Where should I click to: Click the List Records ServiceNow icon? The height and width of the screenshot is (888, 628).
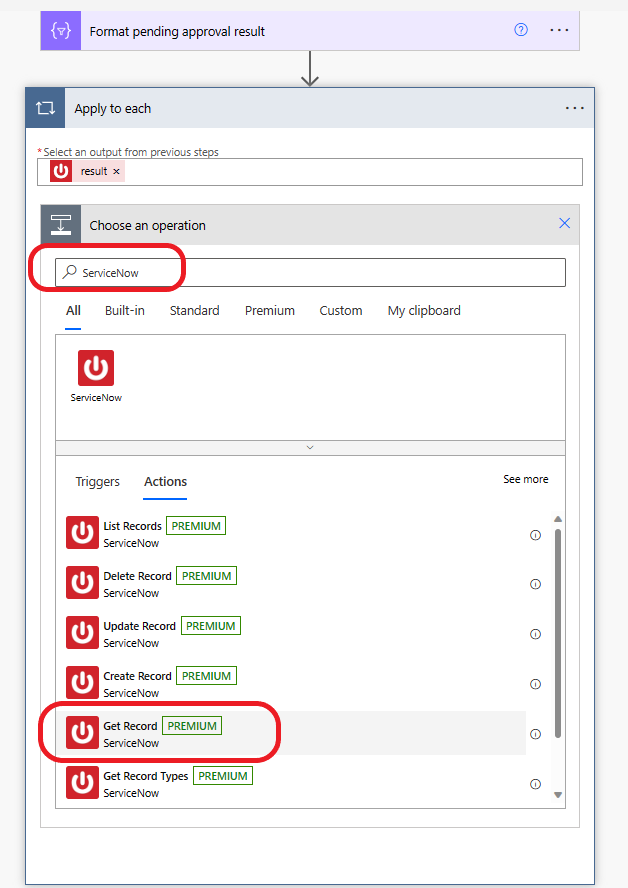click(x=82, y=532)
